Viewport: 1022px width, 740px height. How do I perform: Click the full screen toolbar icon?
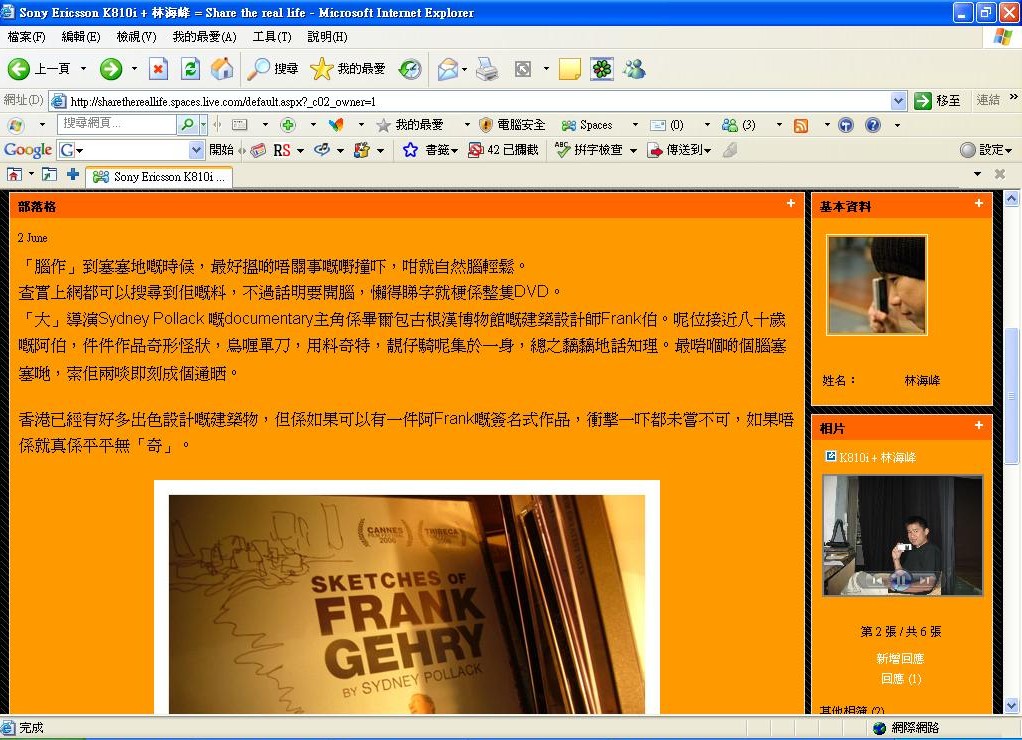click(x=523, y=68)
